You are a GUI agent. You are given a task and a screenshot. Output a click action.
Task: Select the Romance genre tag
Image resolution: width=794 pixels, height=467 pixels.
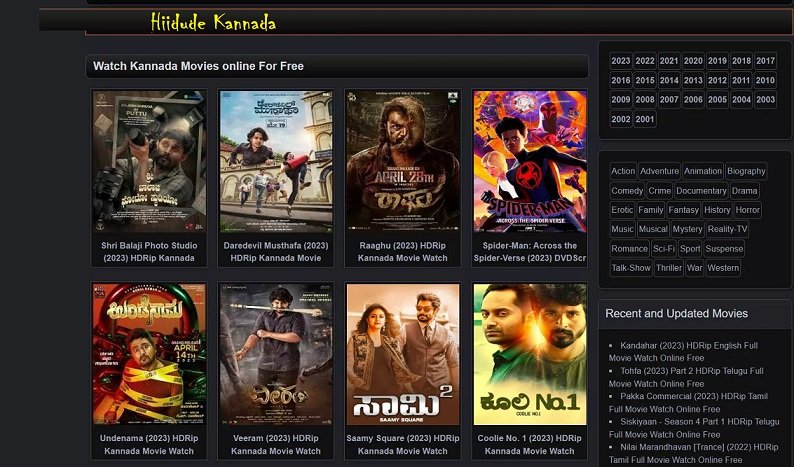[x=629, y=249]
